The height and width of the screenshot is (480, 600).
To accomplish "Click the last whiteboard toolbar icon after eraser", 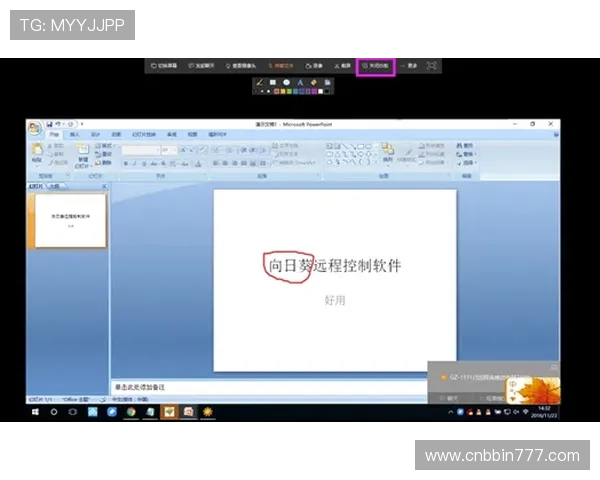I will pos(328,82).
